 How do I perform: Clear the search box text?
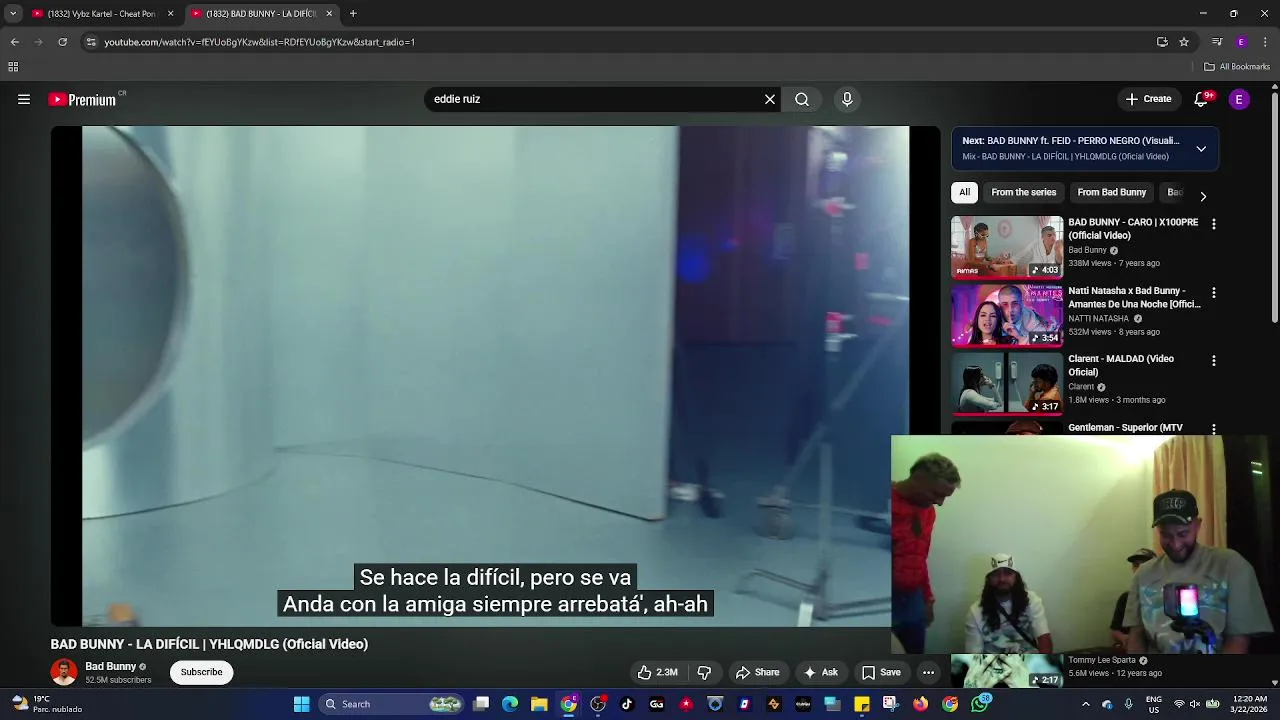coord(770,99)
